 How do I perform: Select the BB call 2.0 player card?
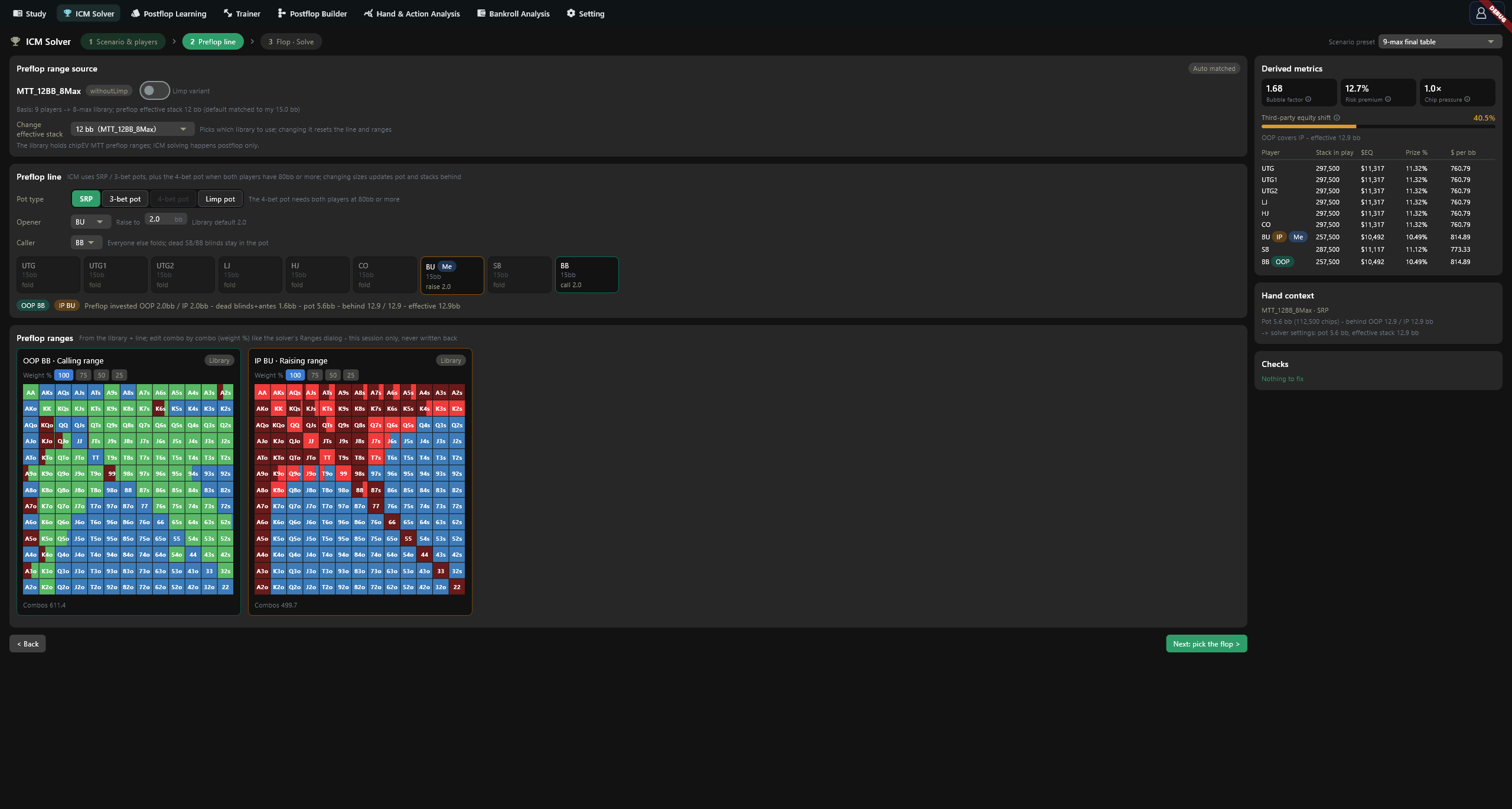(586, 275)
